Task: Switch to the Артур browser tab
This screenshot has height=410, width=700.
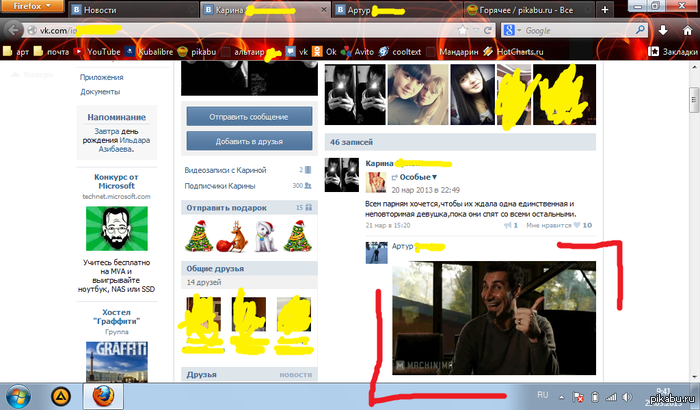Action: pos(397,10)
